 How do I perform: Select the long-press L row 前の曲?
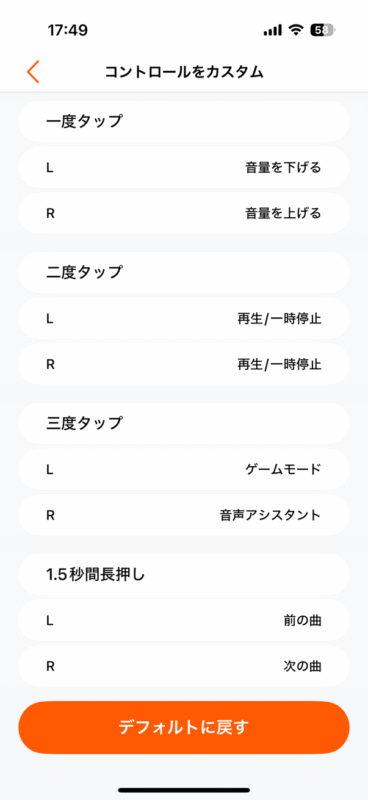[x=184, y=620]
